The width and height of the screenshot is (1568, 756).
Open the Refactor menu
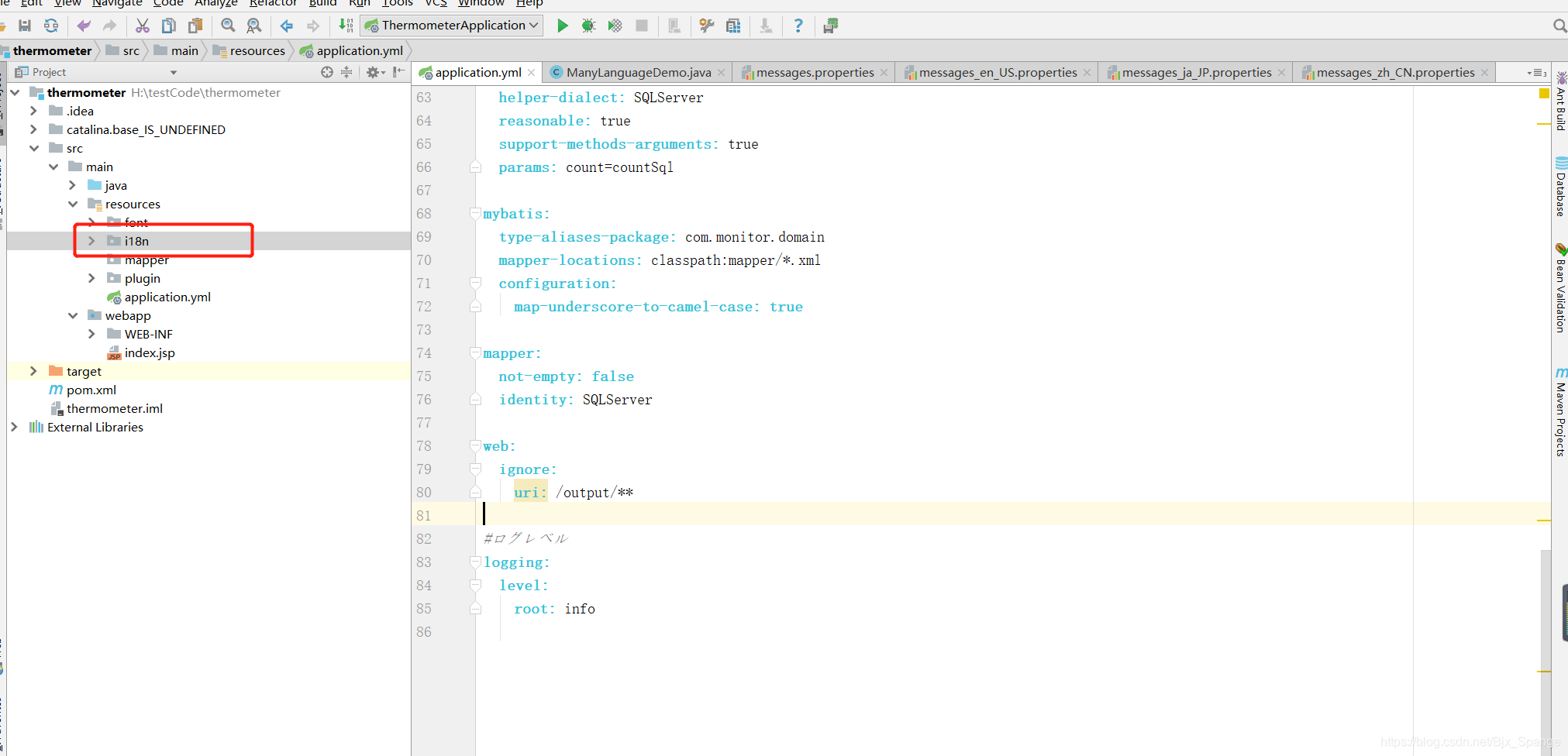(x=273, y=3)
